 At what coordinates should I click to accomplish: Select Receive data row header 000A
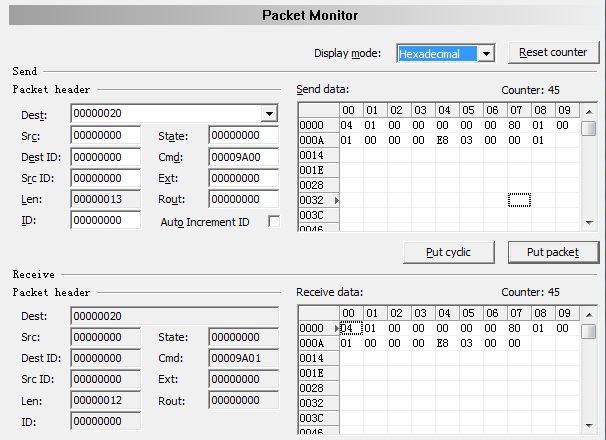(x=319, y=343)
